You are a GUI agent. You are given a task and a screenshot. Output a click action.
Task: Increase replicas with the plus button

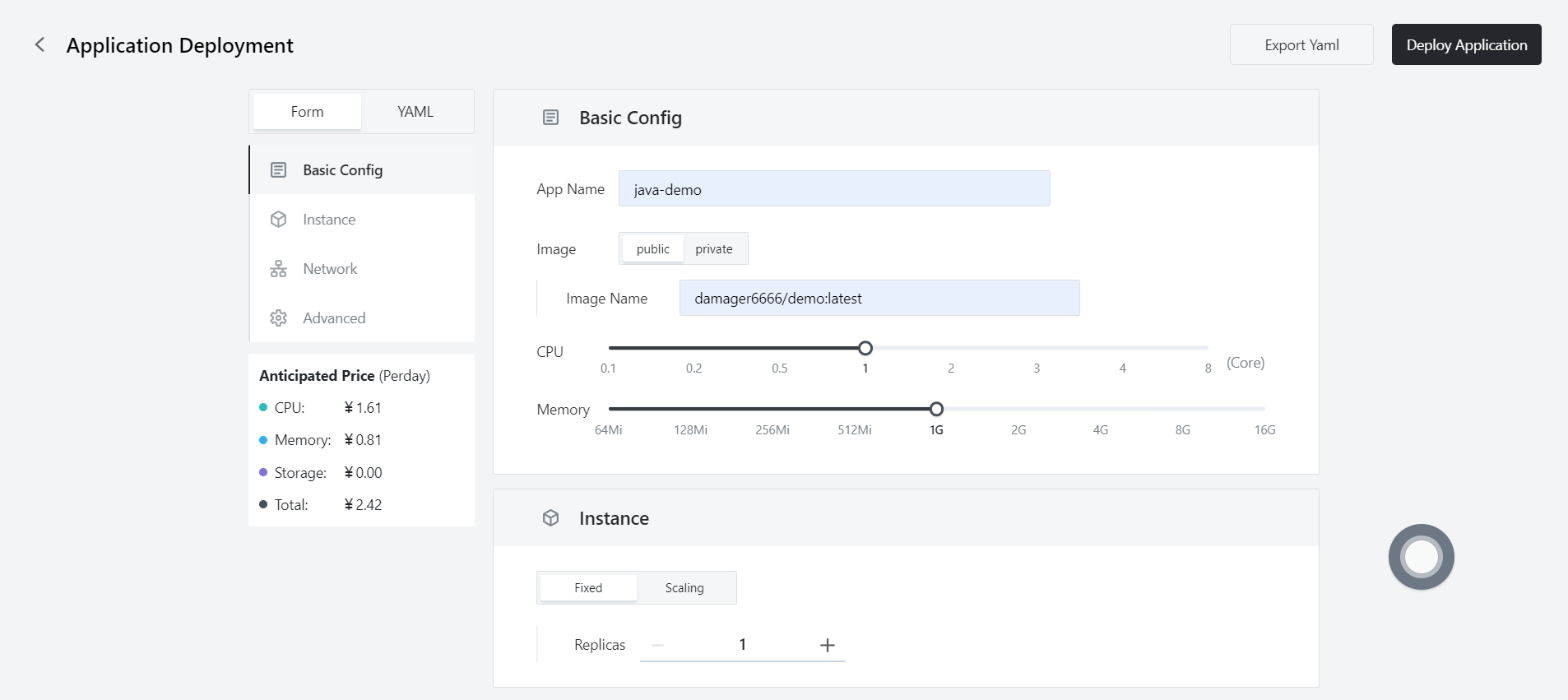(x=828, y=646)
